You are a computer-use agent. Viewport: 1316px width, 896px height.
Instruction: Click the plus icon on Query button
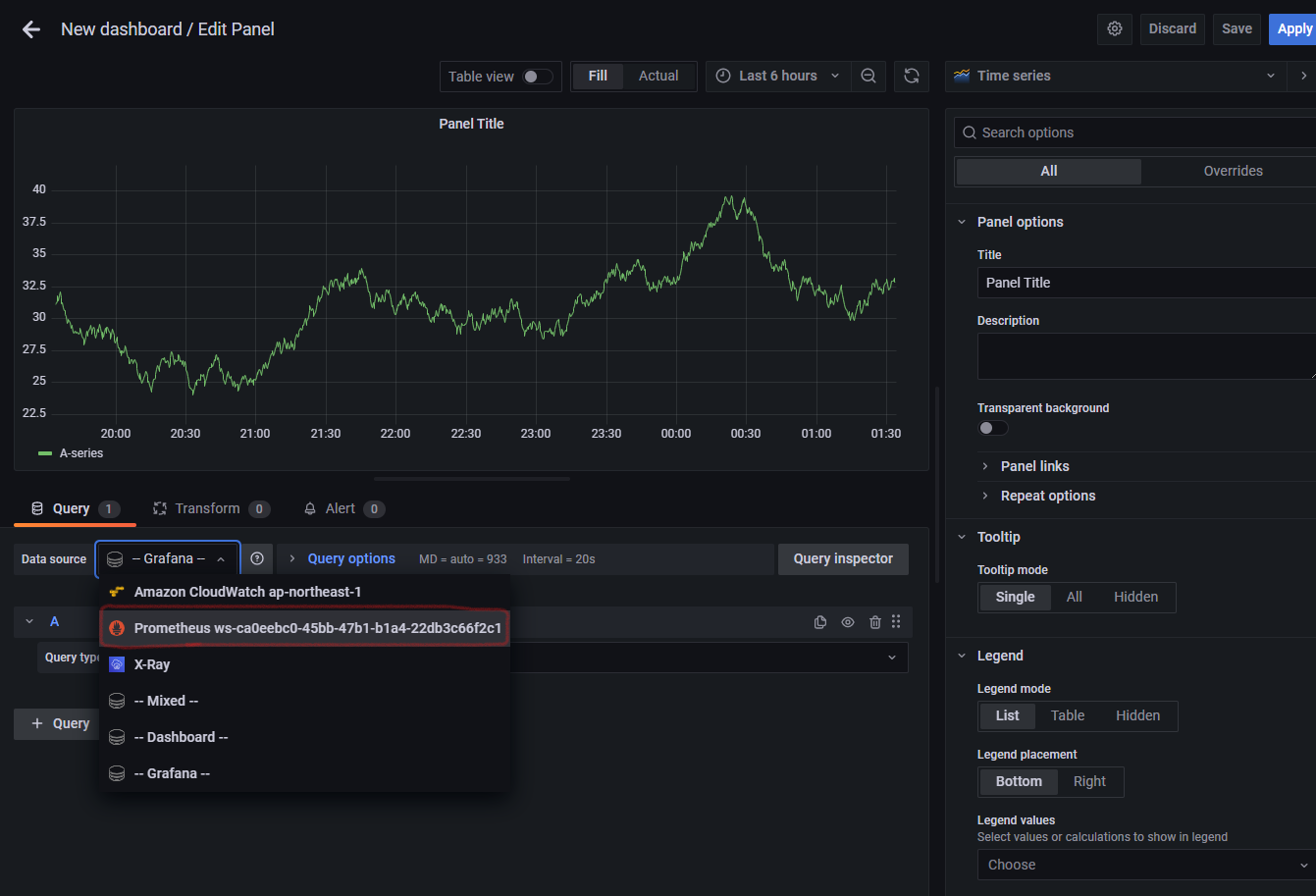click(x=37, y=723)
